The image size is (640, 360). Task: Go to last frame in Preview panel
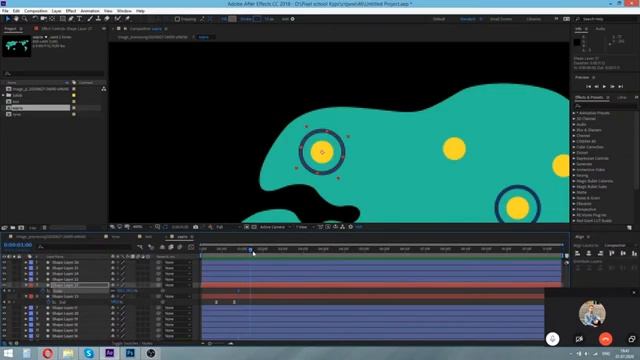pos(620,87)
